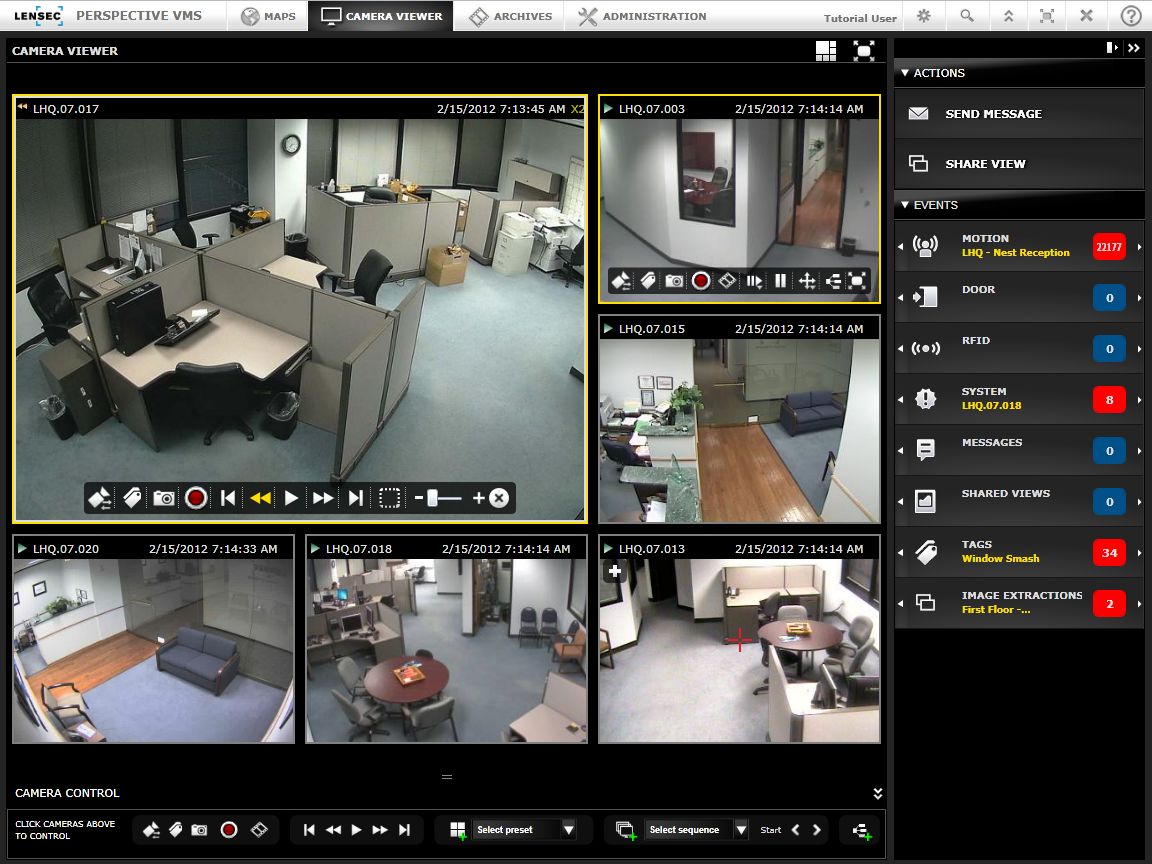Click the tag icon on camera LHQ.07.003
The image size is (1152, 864).
648,281
